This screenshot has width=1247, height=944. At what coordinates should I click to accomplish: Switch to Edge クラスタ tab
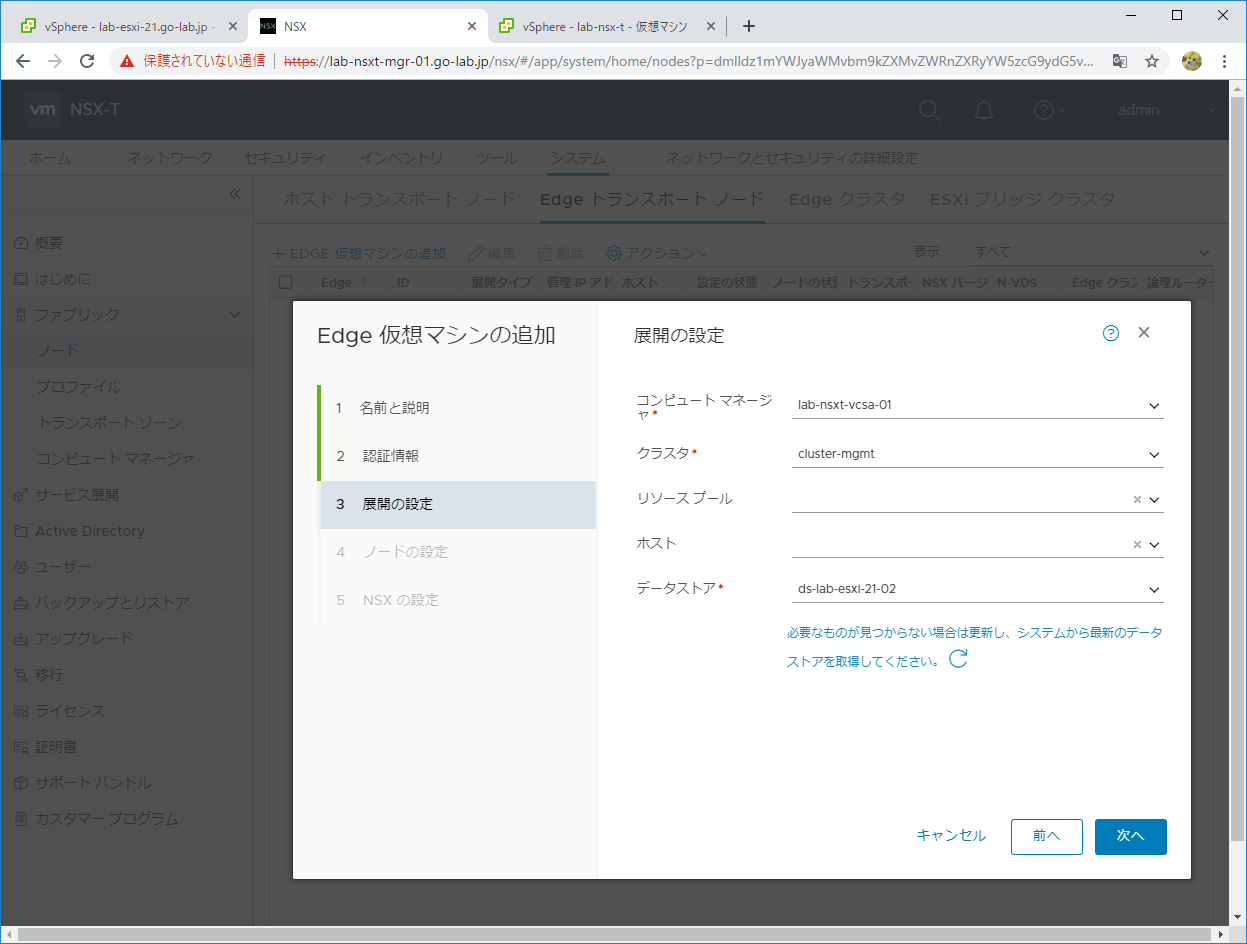click(847, 199)
